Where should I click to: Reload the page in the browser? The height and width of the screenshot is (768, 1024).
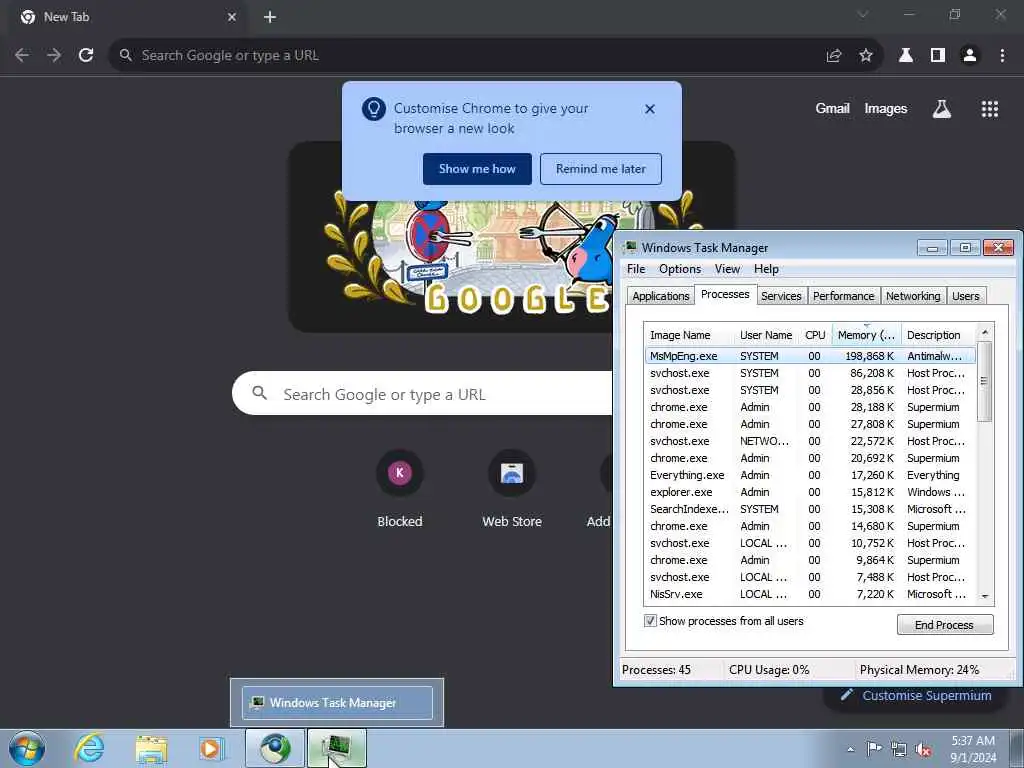[x=86, y=56]
